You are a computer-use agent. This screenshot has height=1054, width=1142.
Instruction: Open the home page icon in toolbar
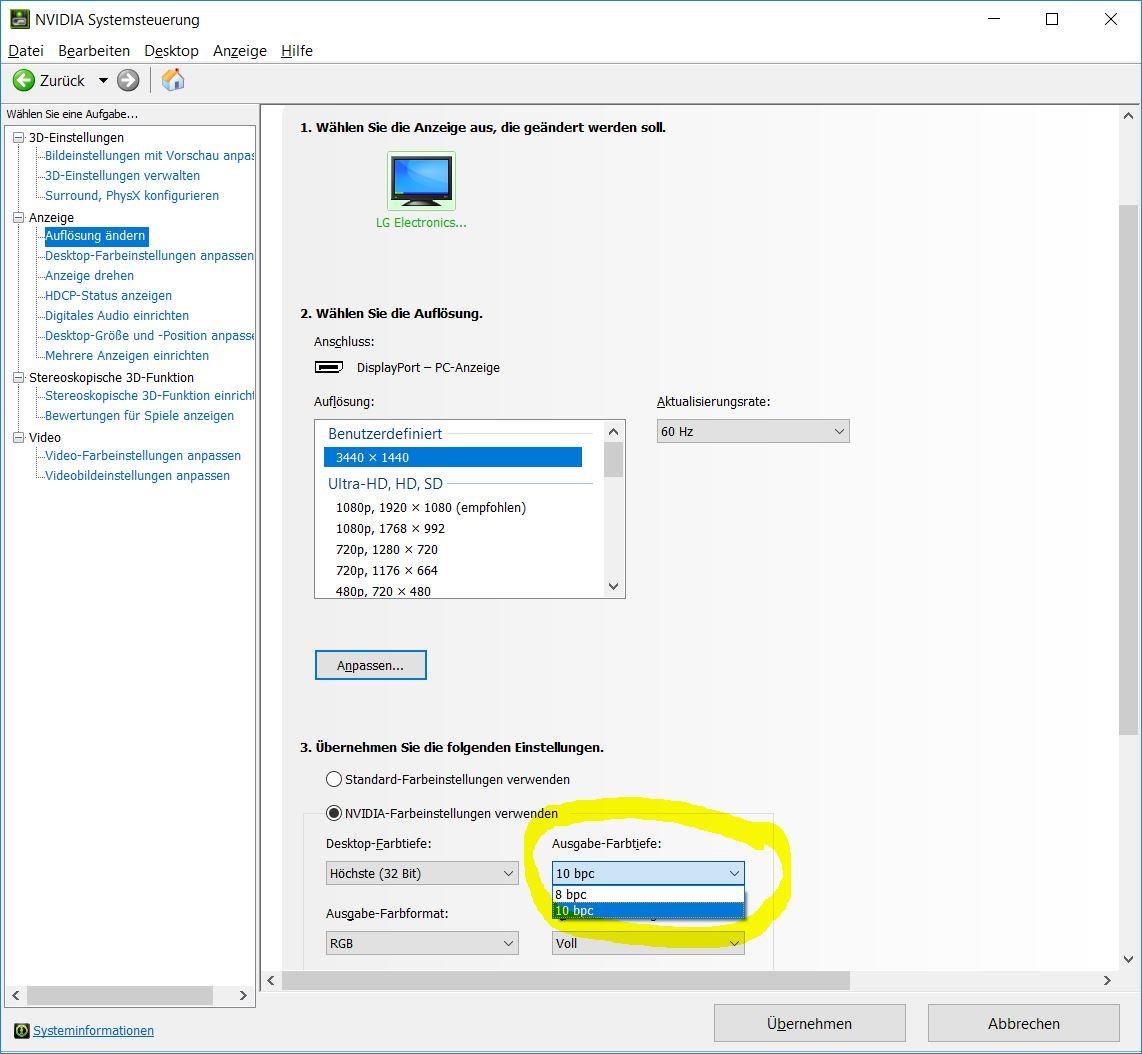173,79
